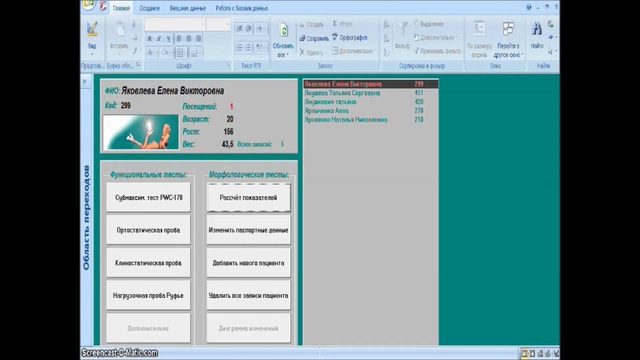Select Ярлыченко Анна list row
Viewport: 640px width, 360px height.
(x=371, y=111)
